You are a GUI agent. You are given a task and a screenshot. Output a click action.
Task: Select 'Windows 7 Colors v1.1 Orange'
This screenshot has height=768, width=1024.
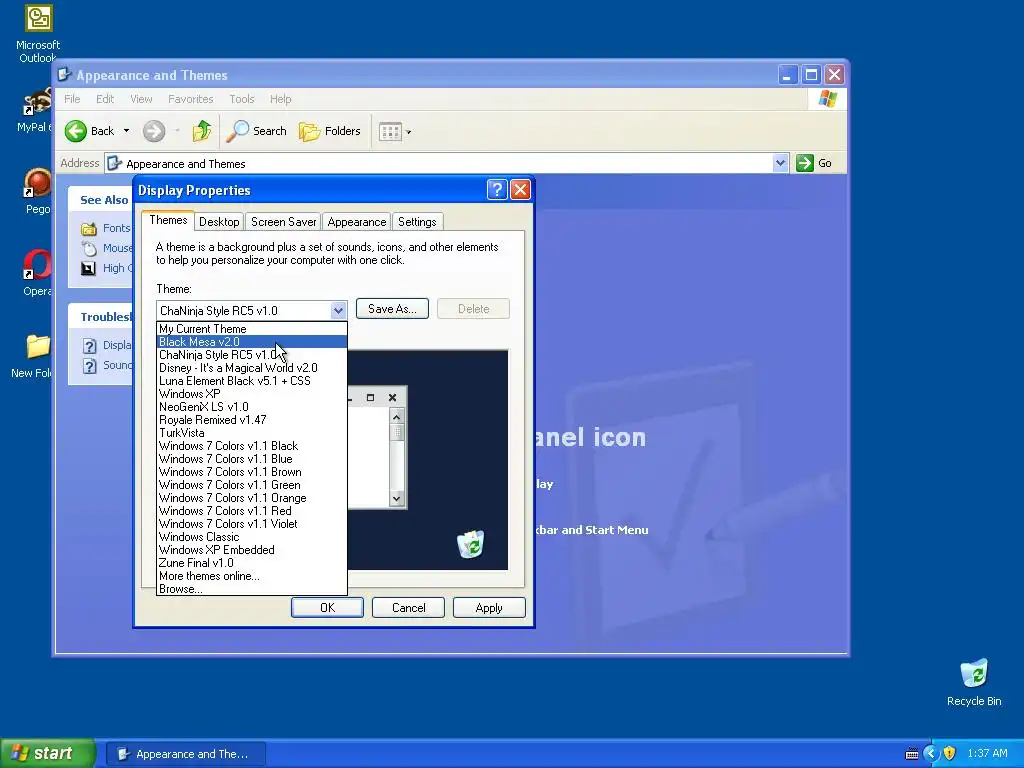coord(251,498)
